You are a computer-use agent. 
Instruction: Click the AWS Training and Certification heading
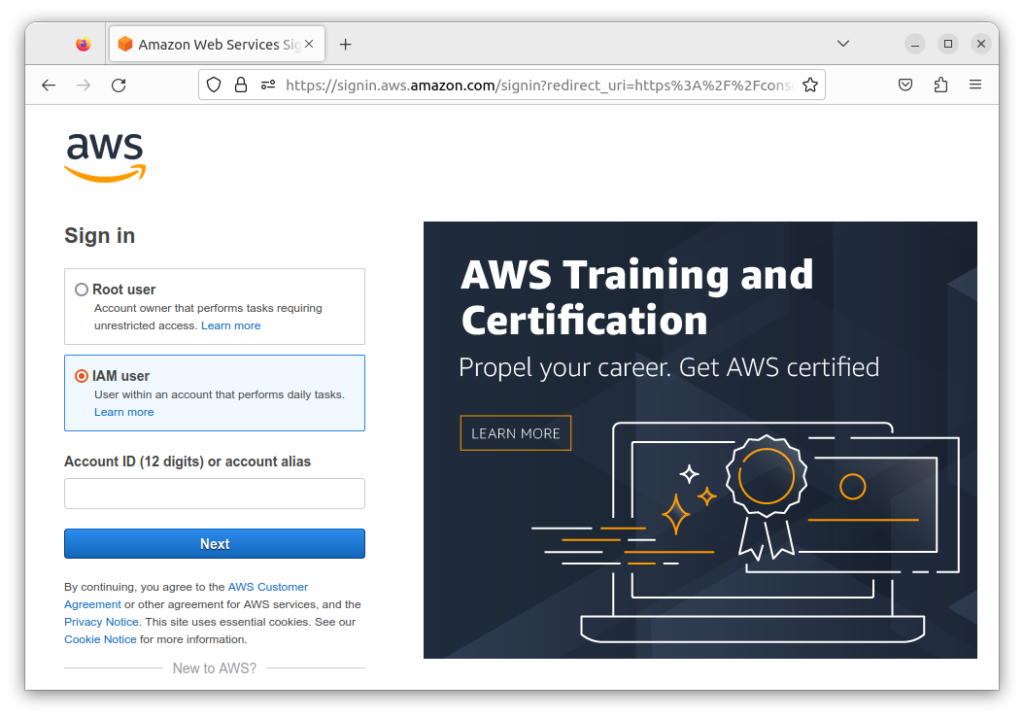pos(637,297)
